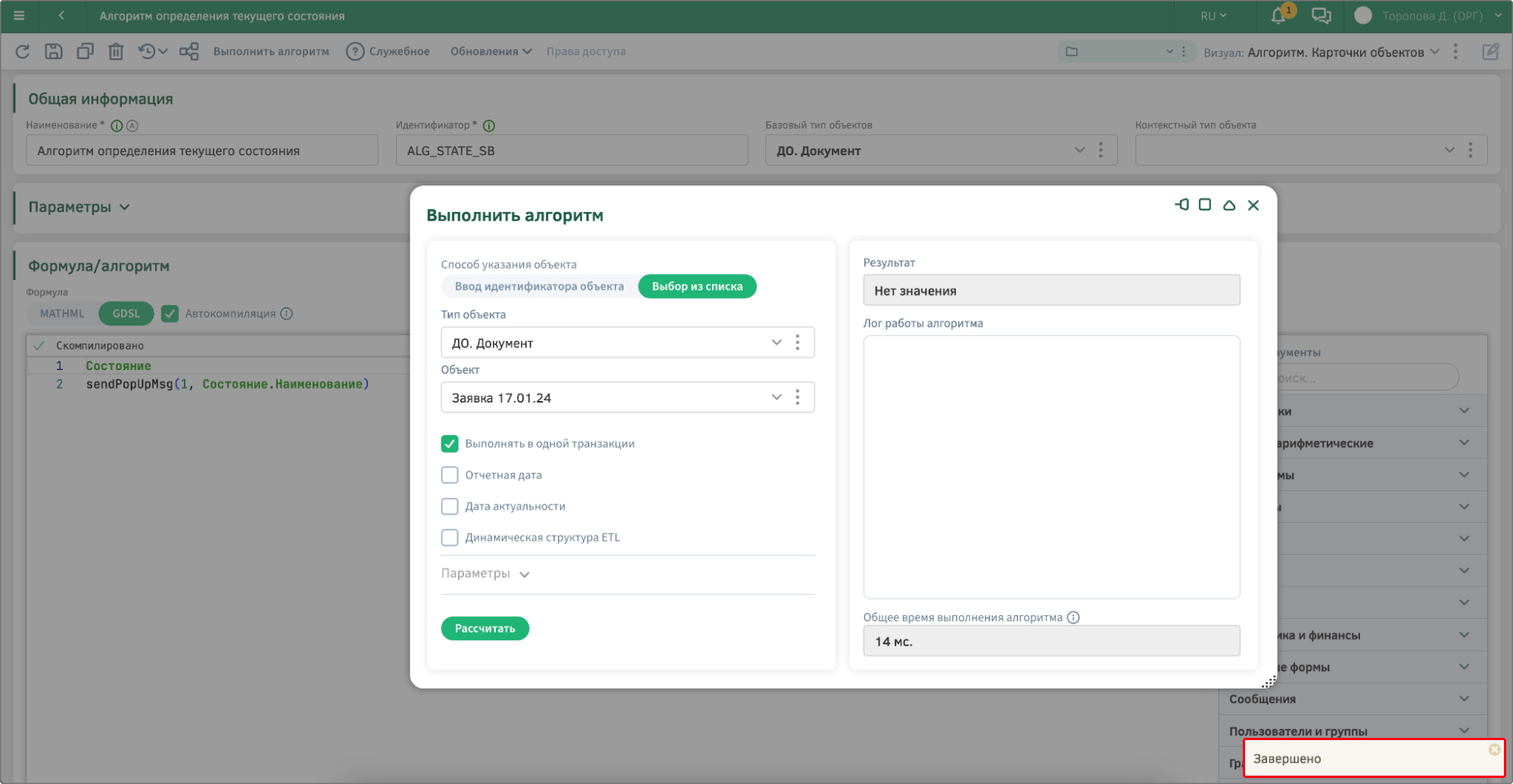Click the Результат field

[x=1051, y=291]
